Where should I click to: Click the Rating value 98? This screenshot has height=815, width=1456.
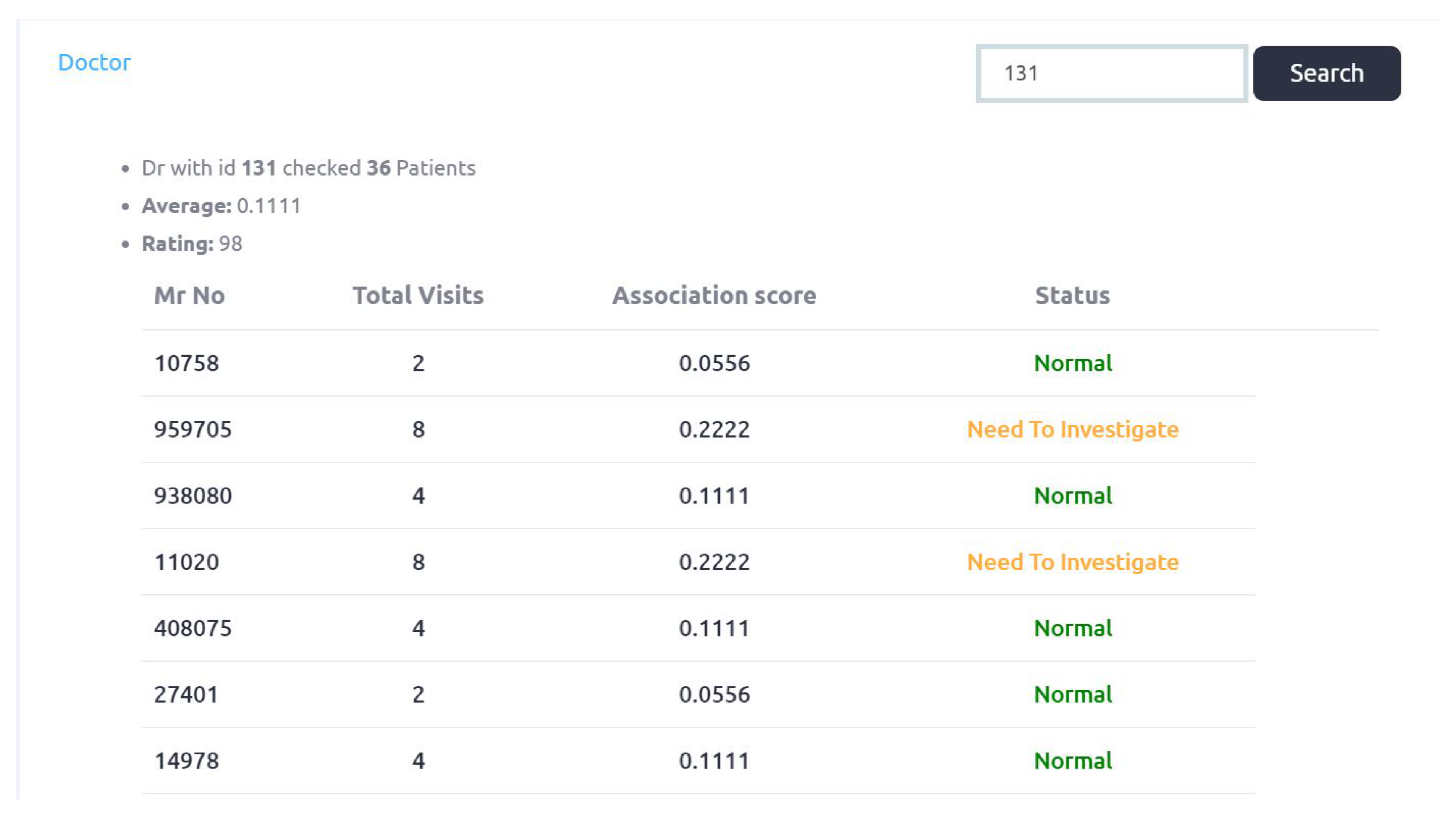[230, 244]
